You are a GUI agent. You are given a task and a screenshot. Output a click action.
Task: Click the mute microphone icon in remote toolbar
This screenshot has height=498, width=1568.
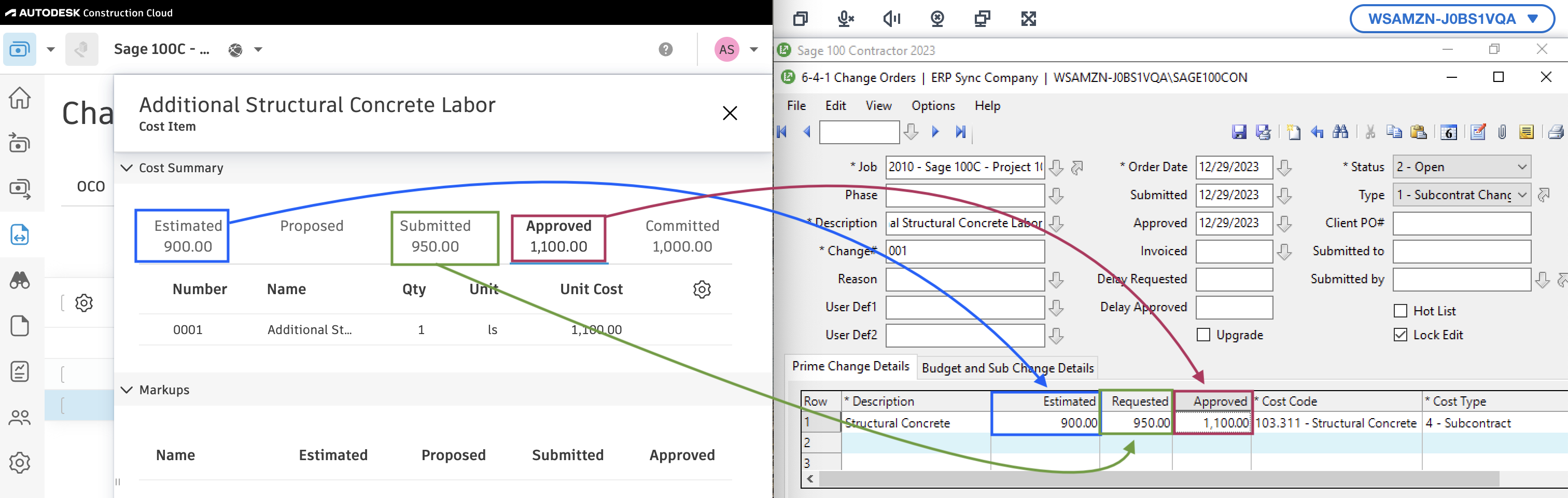tap(846, 19)
